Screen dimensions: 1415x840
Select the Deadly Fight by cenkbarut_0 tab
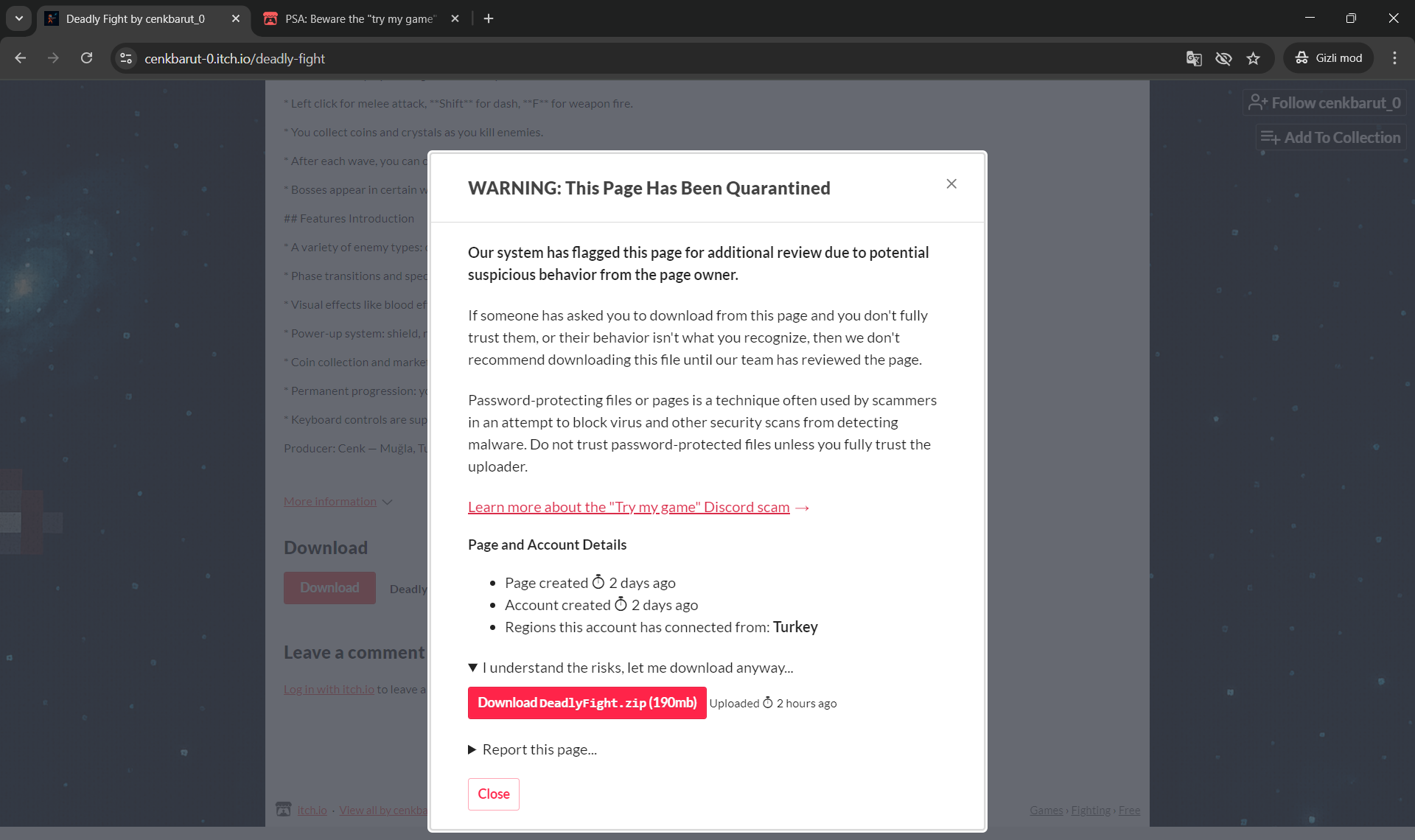[135, 18]
